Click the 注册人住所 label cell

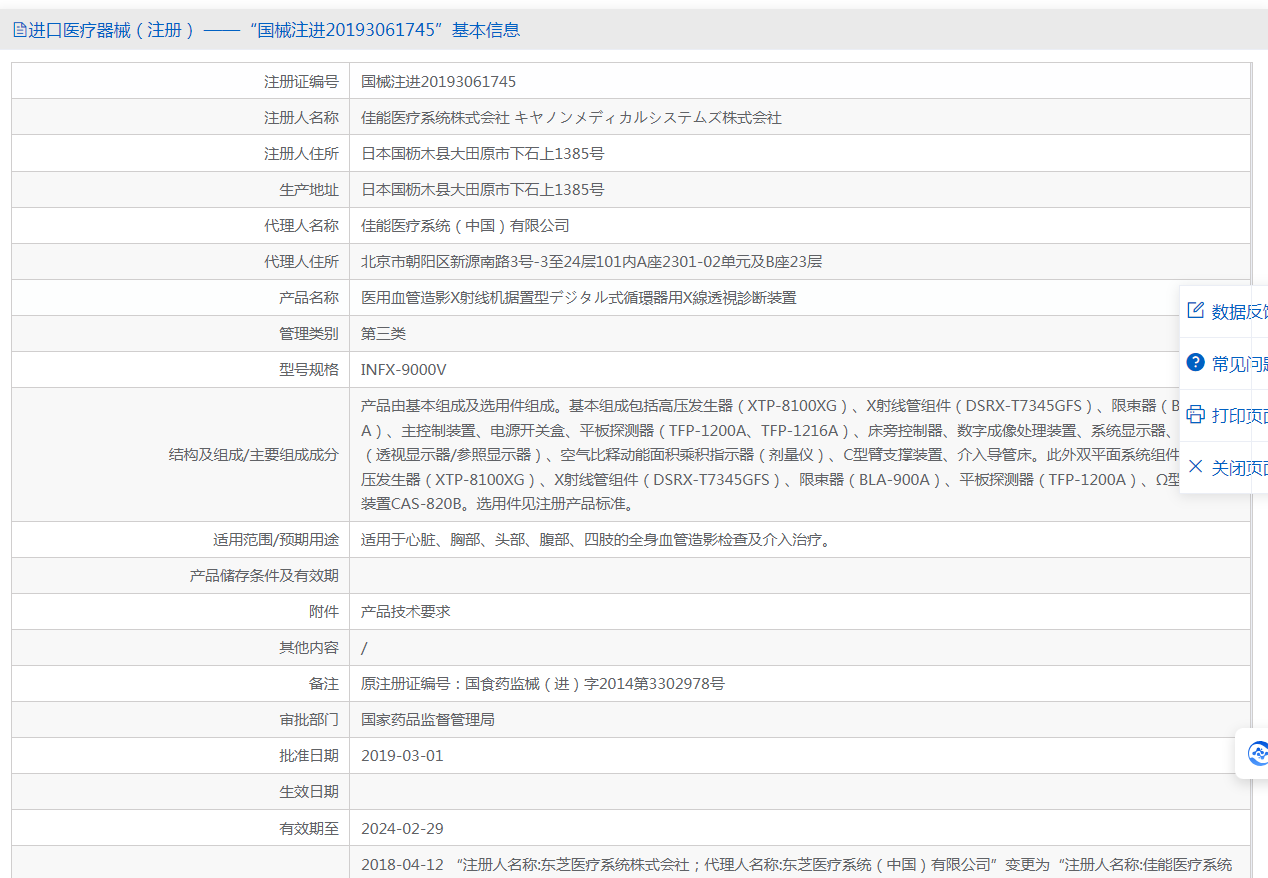180,153
